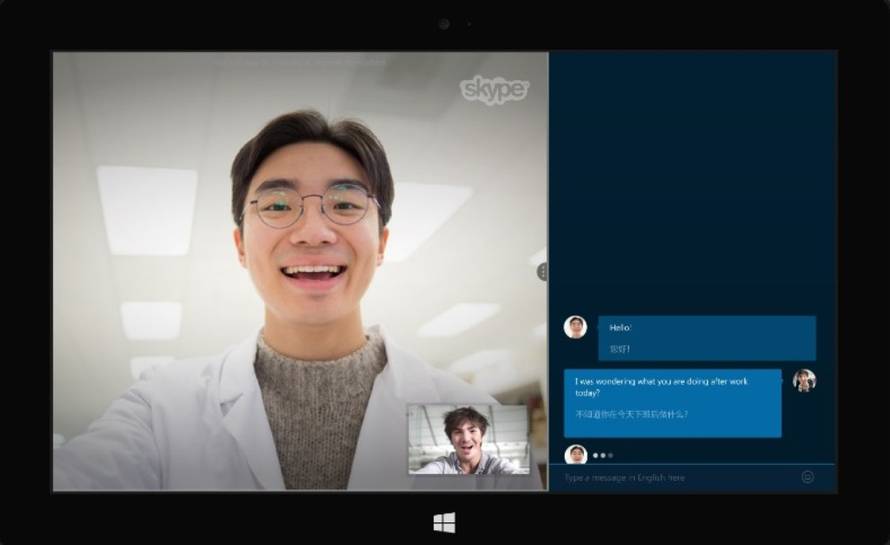Image resolution: width=890 pixels, height=545 pixels.
Task: Click the Windows logo button on tablet
Action: (444, 523)
